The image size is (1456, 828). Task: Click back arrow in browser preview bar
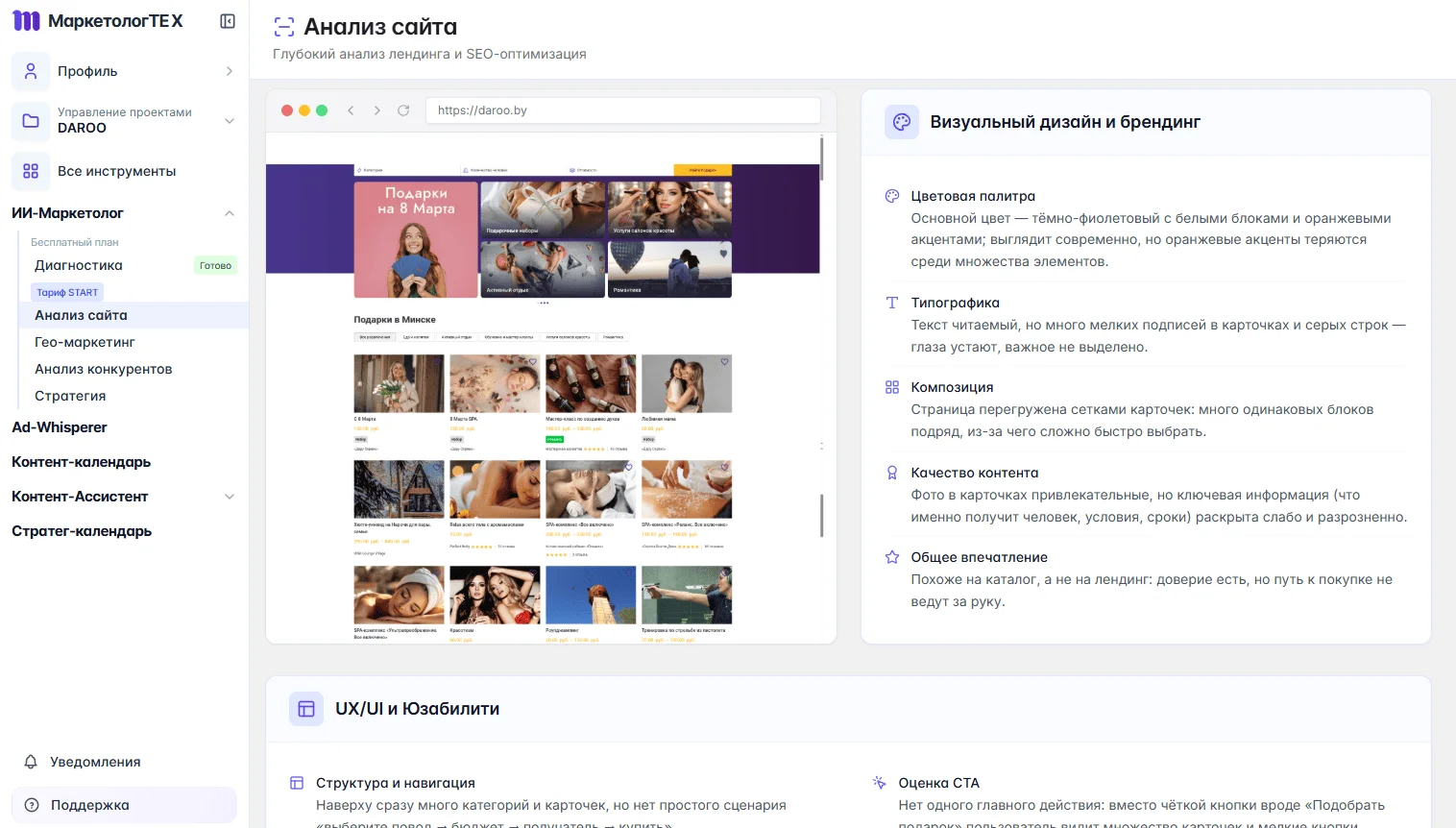coord(351,110)
